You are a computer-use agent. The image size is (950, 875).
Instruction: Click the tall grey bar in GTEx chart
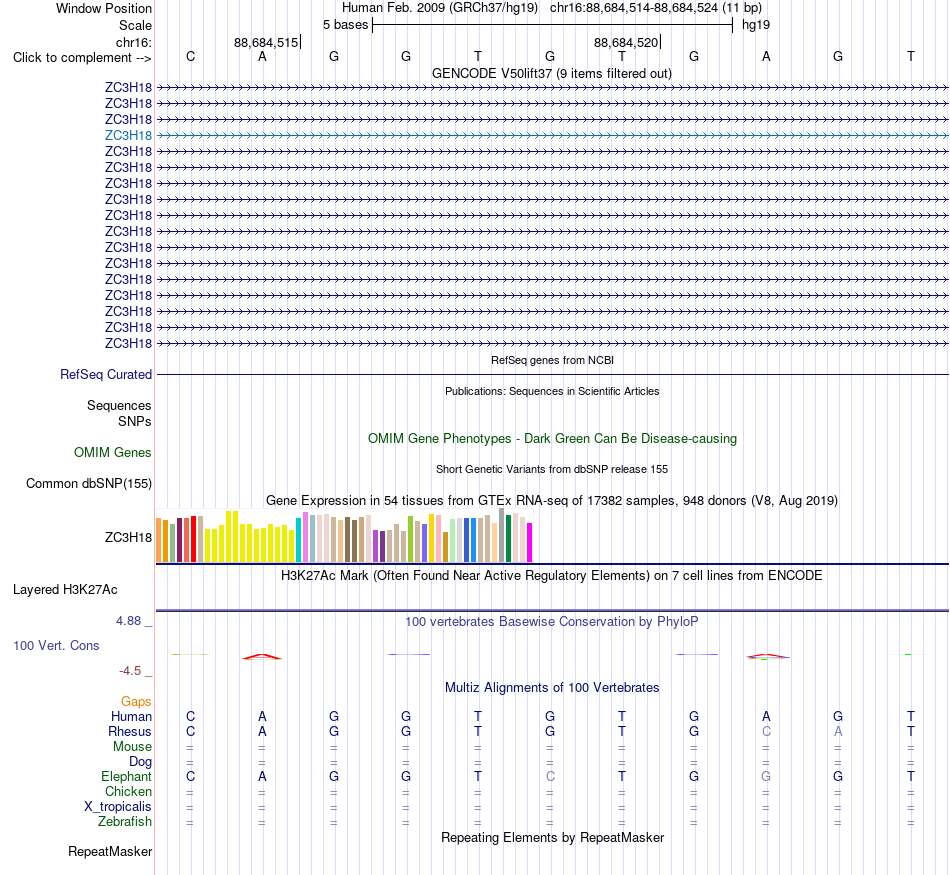(502, 536)
